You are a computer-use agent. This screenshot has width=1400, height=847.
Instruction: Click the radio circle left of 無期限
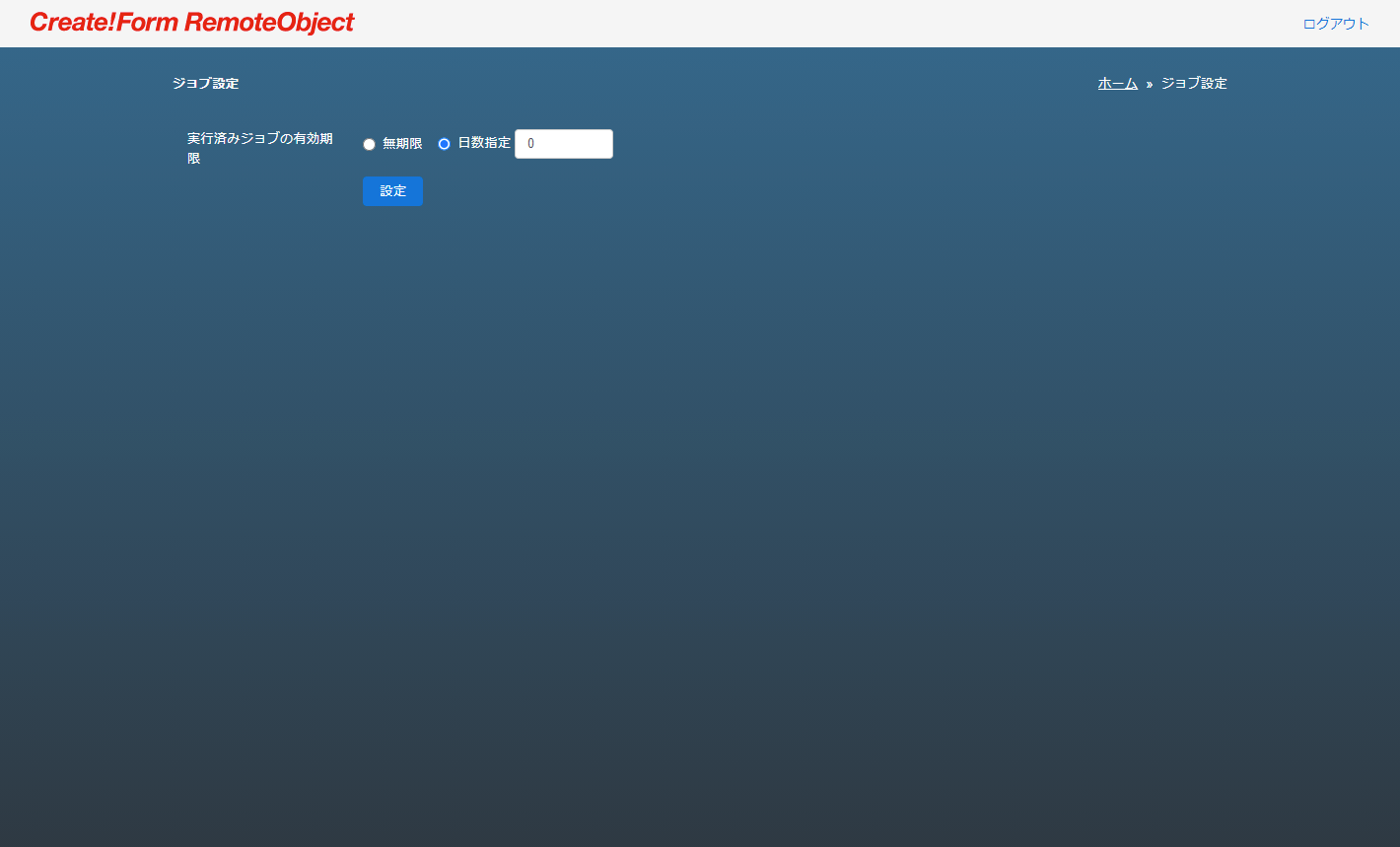(x=370, y=144)
